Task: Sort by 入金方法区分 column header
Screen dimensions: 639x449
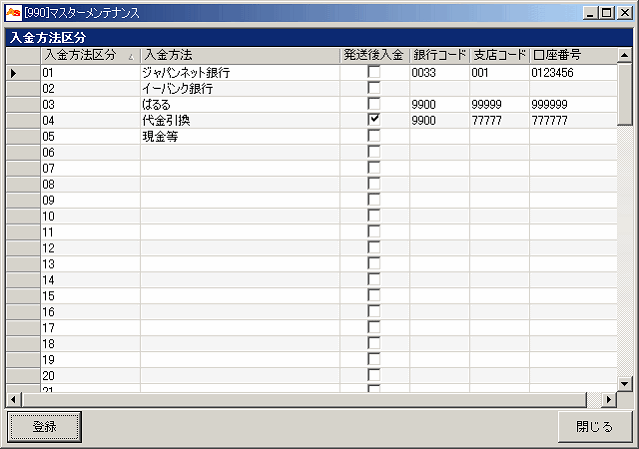Action: click(90, 55)
